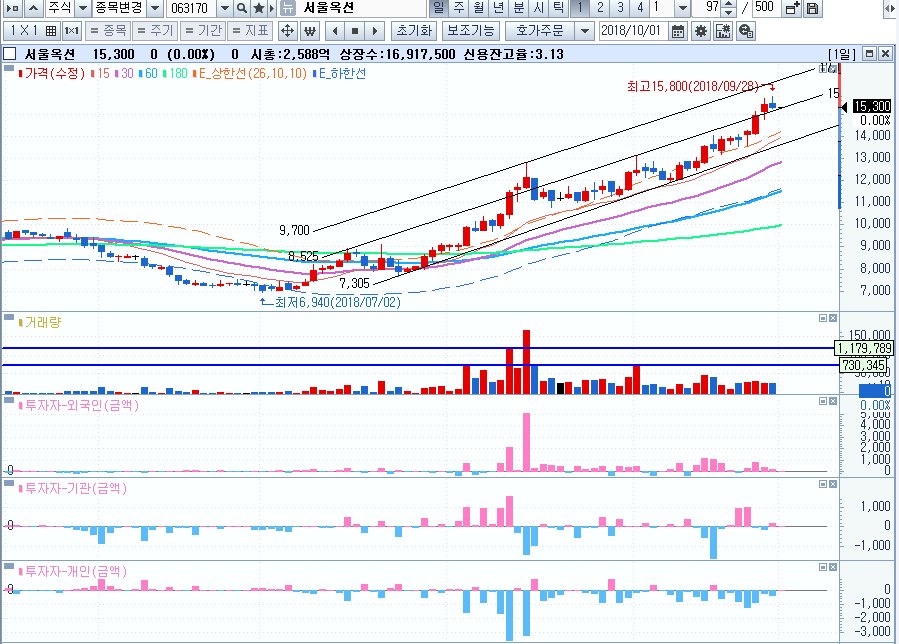Click the add chart window plus icon
Screen dimensions: 899x644
click(x=792, y=8)
